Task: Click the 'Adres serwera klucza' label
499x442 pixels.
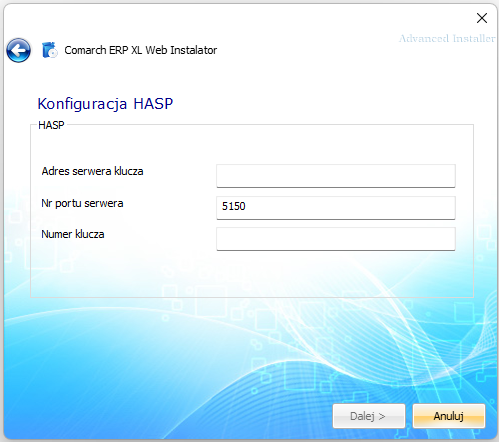Action: coord(92,171)
